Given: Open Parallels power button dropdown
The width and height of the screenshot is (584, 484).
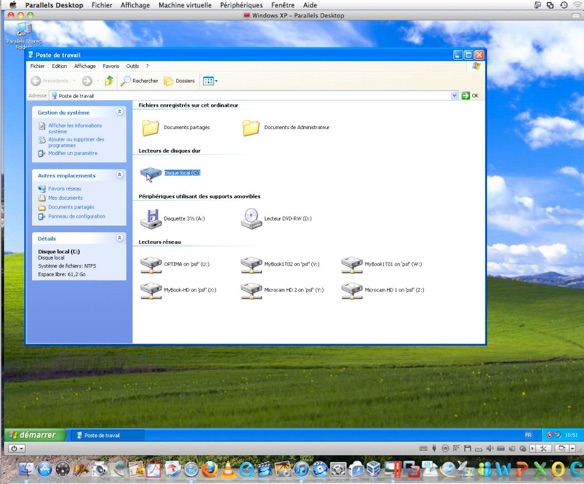Looking at the screenshot, I should (16, 449).
